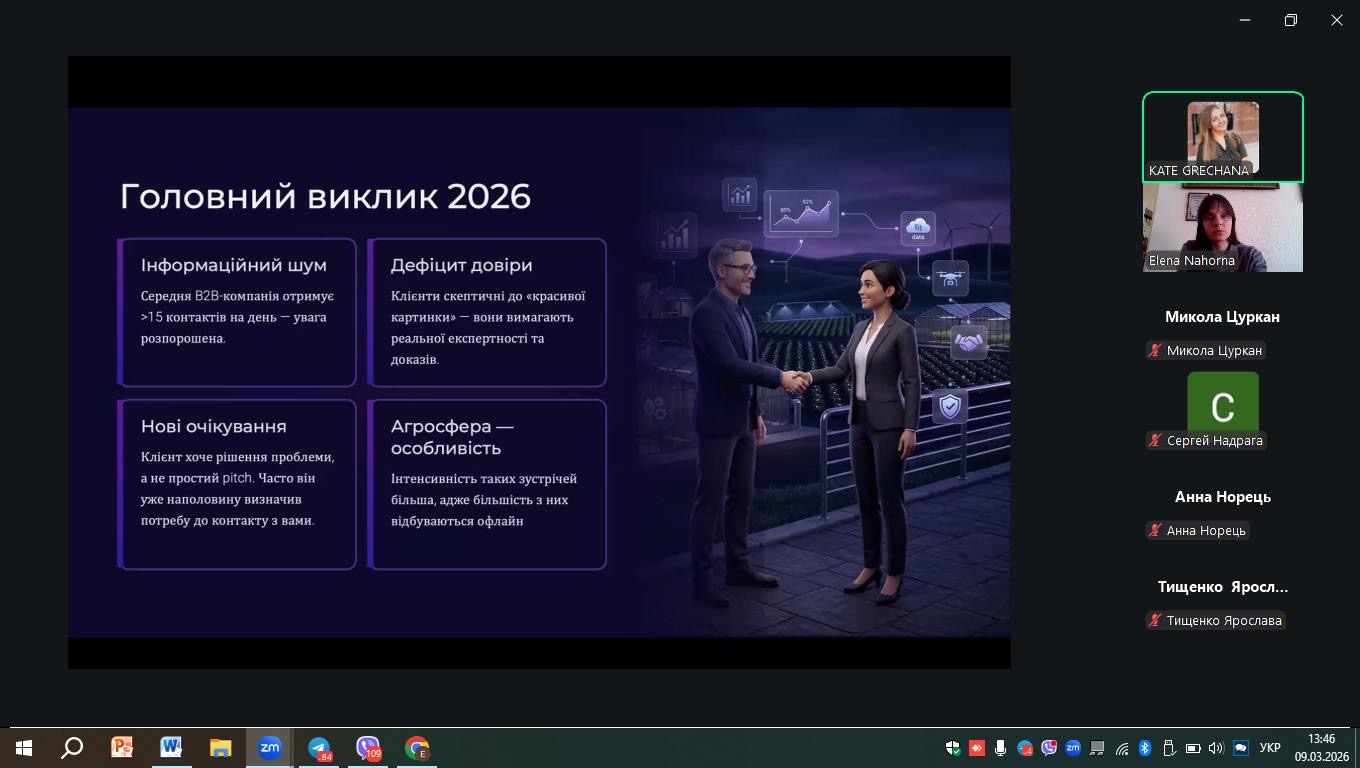Select Elena Nahorna's video tile
The image size is (1360, 768).
coord(1223,227)
